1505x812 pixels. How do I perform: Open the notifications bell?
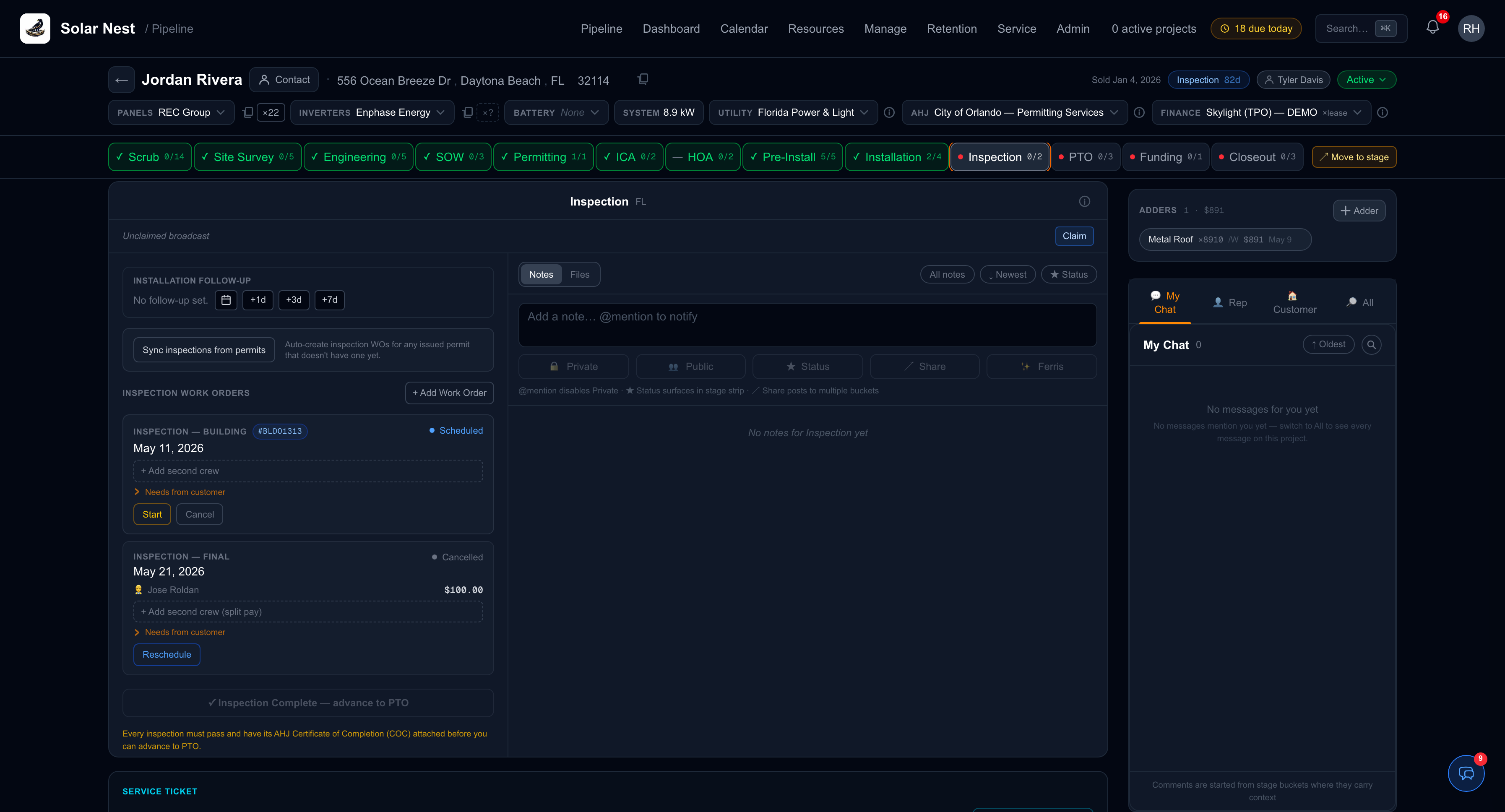1432,27
